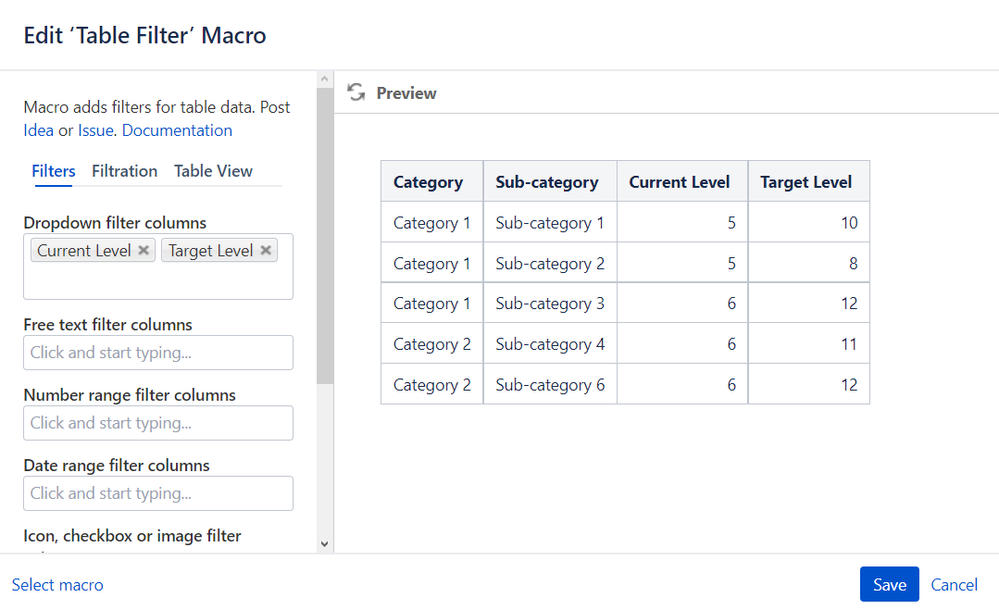This screenshot has width=999, height=608.
Task: Open the Documentation link
Action: coord(177,130)
